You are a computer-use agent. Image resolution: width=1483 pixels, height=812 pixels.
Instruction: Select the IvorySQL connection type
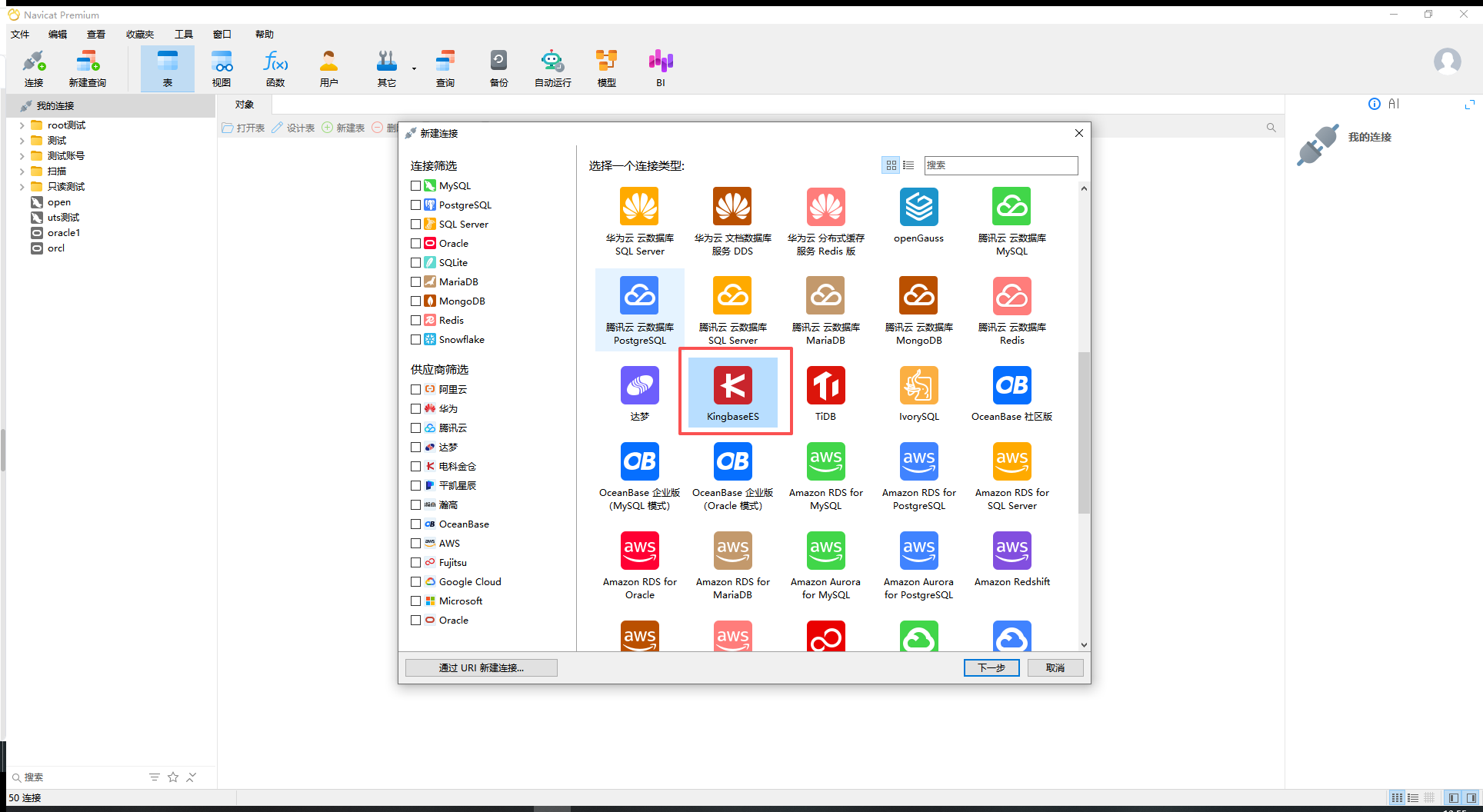point(918,393)
